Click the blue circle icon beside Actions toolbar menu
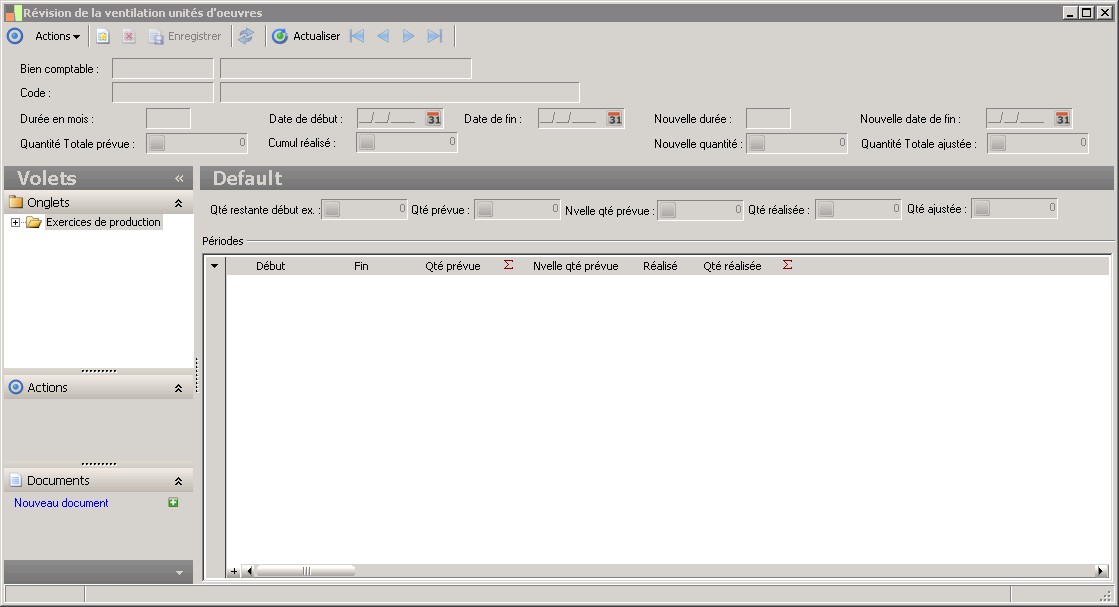The height and width of the screenshot is (607, 1119). point(15,36)
